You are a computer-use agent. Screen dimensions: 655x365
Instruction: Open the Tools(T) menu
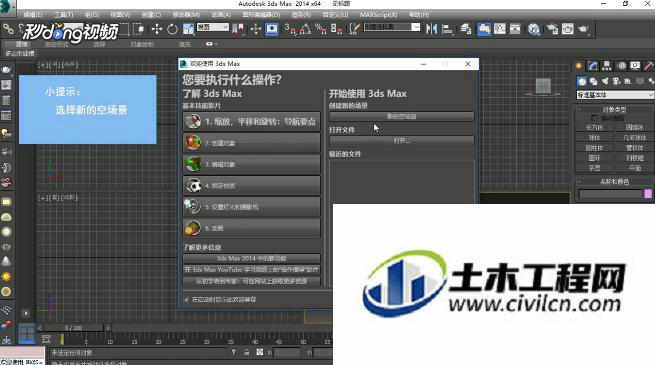coord(63,15)
